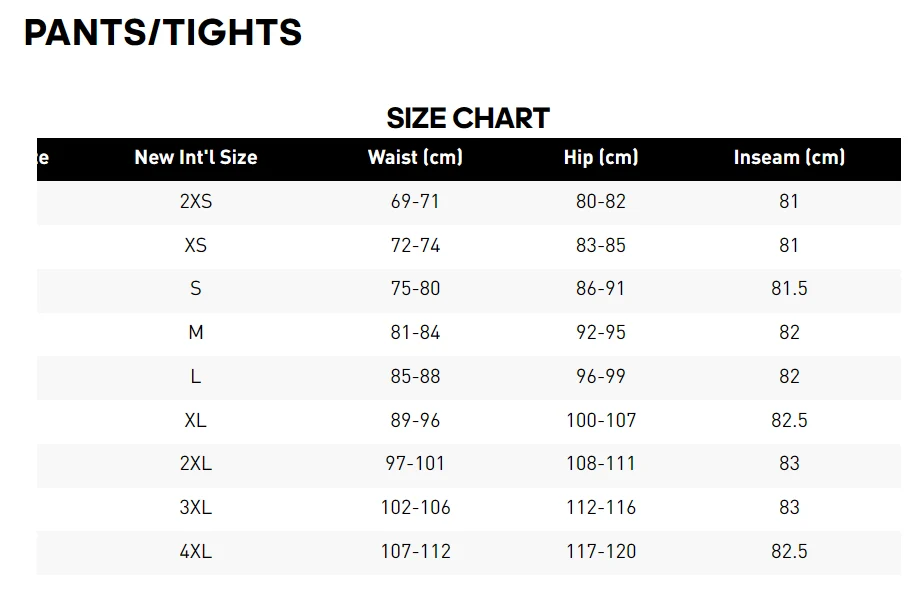
Task: Click waist value 75-80
Action: pyautogui.click(x=415, y=288)
